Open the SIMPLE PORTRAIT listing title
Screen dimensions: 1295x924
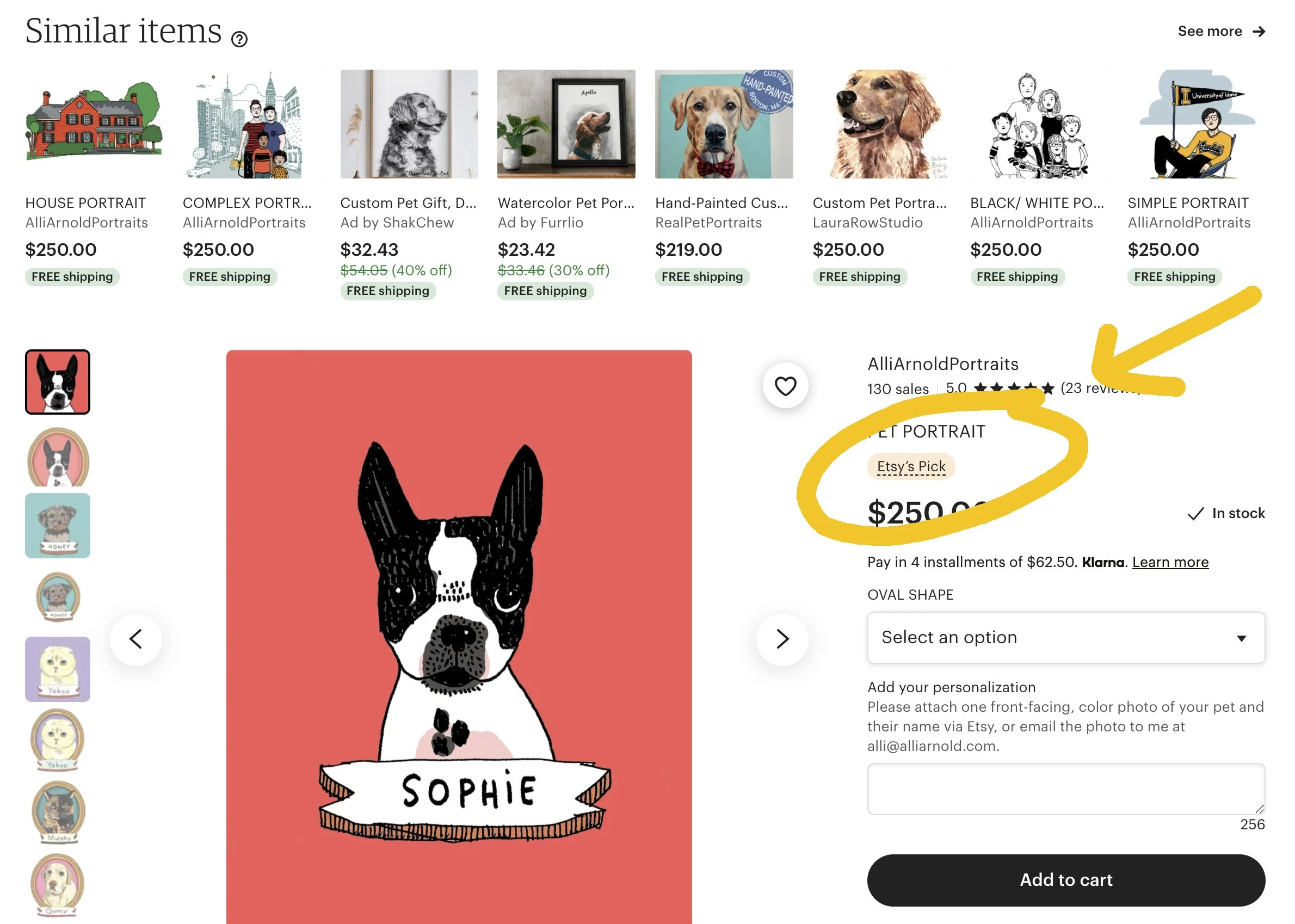pyautogui.click(x=1188, y=203)
